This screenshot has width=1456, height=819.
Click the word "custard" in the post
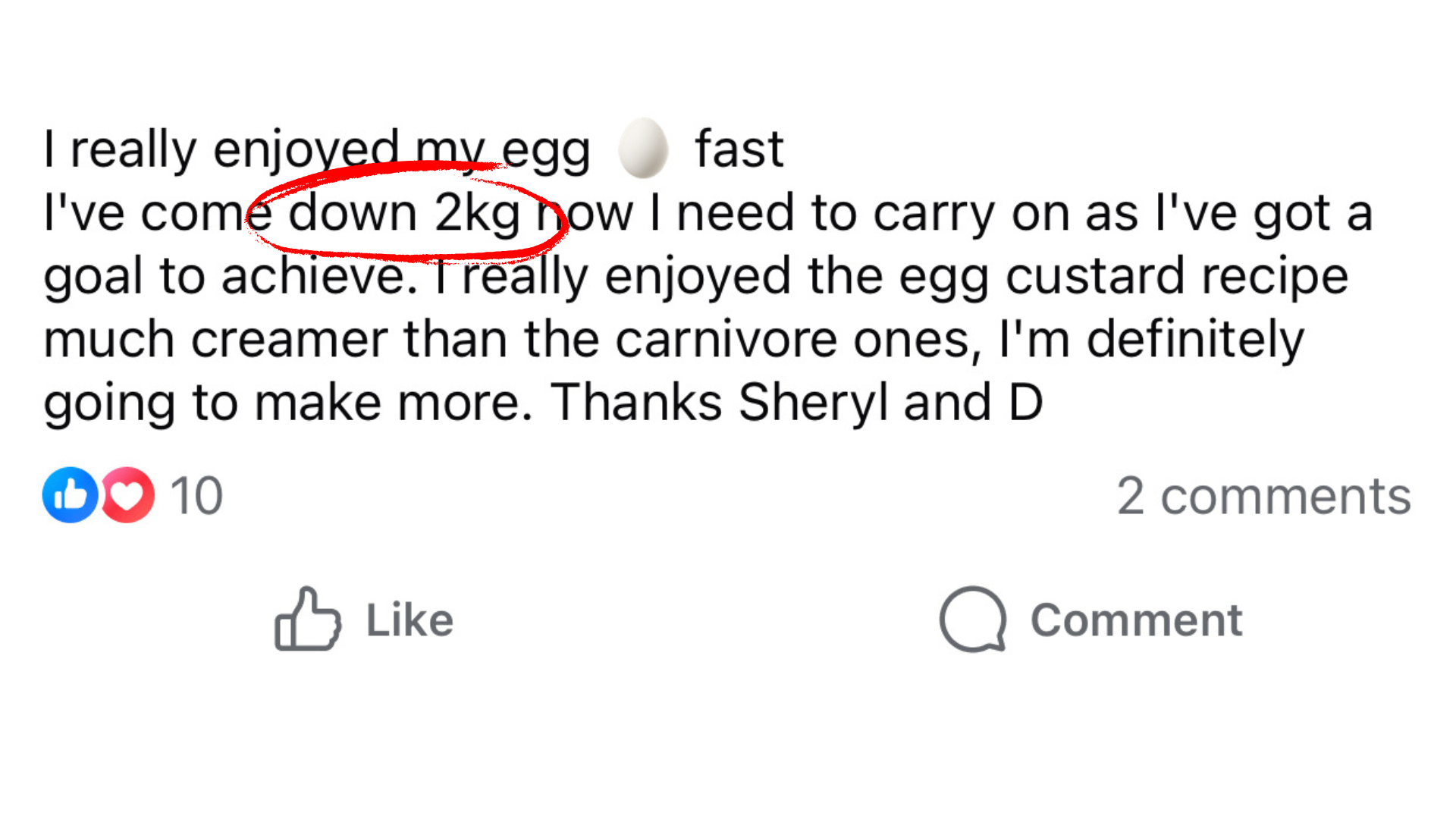(x=1094, y=276)
